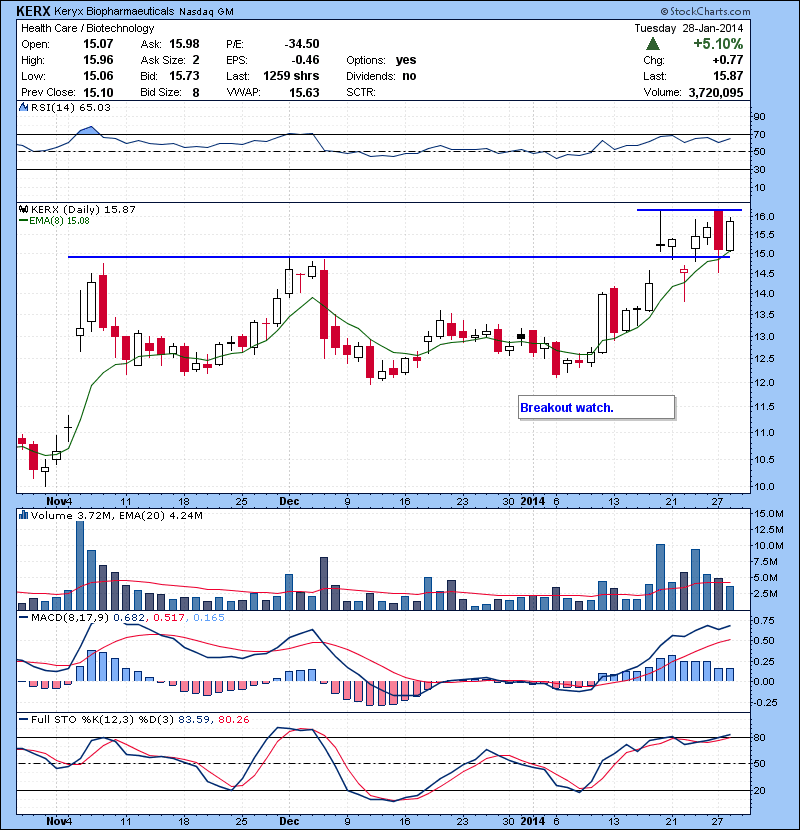Click the Dividends no field
The image size is (800, 830).
tap(381, 76)
